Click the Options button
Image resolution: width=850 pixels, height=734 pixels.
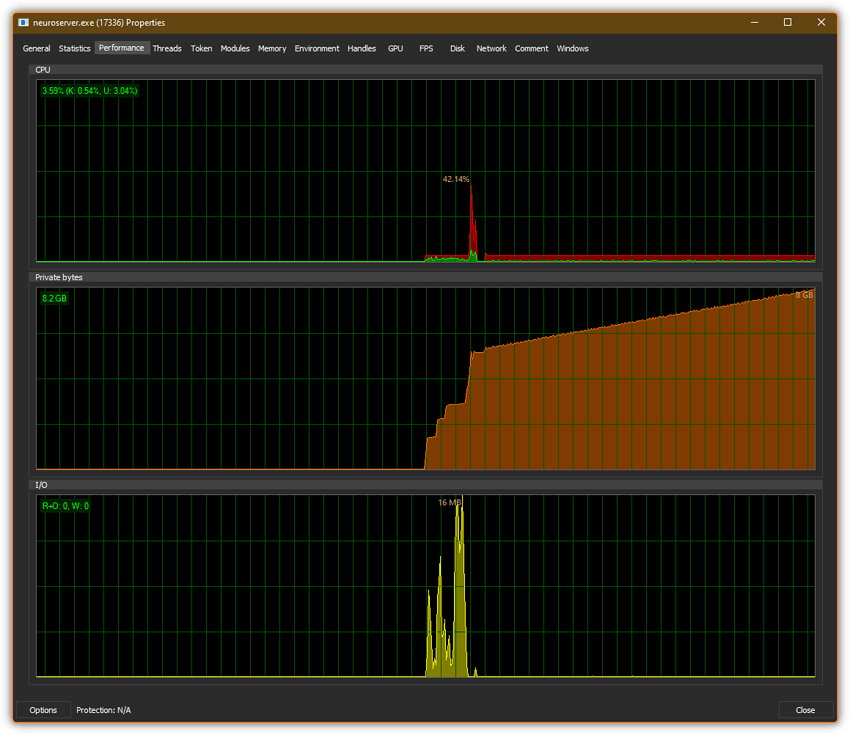point(43,710)
